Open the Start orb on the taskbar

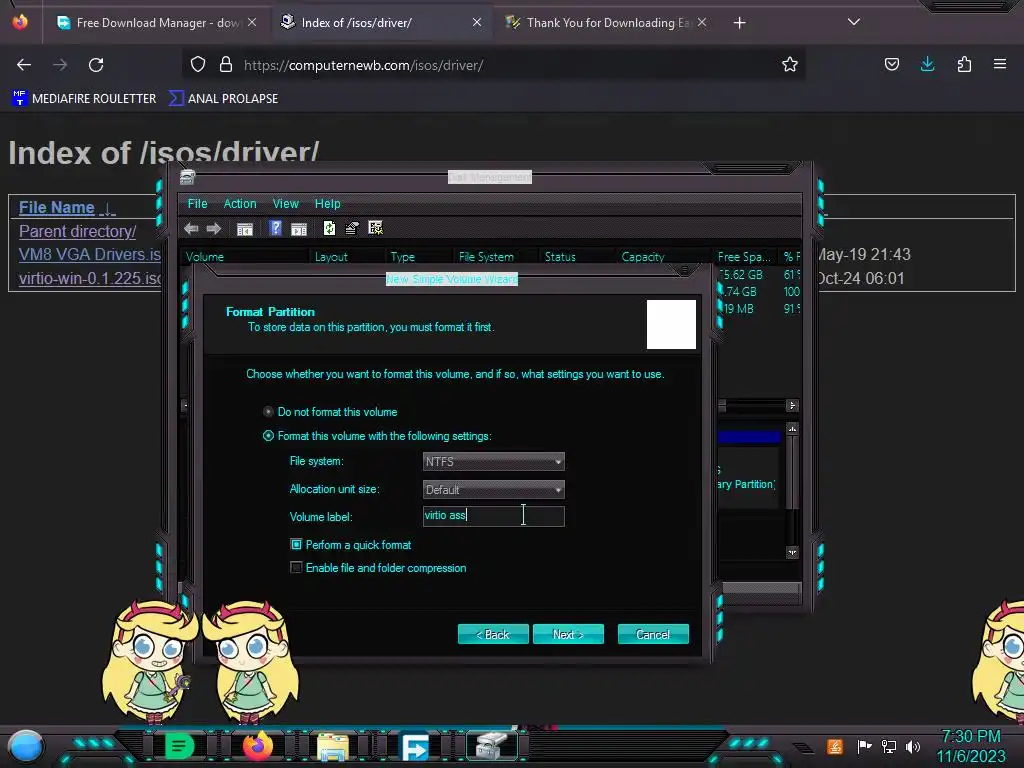tap(26, 747)
